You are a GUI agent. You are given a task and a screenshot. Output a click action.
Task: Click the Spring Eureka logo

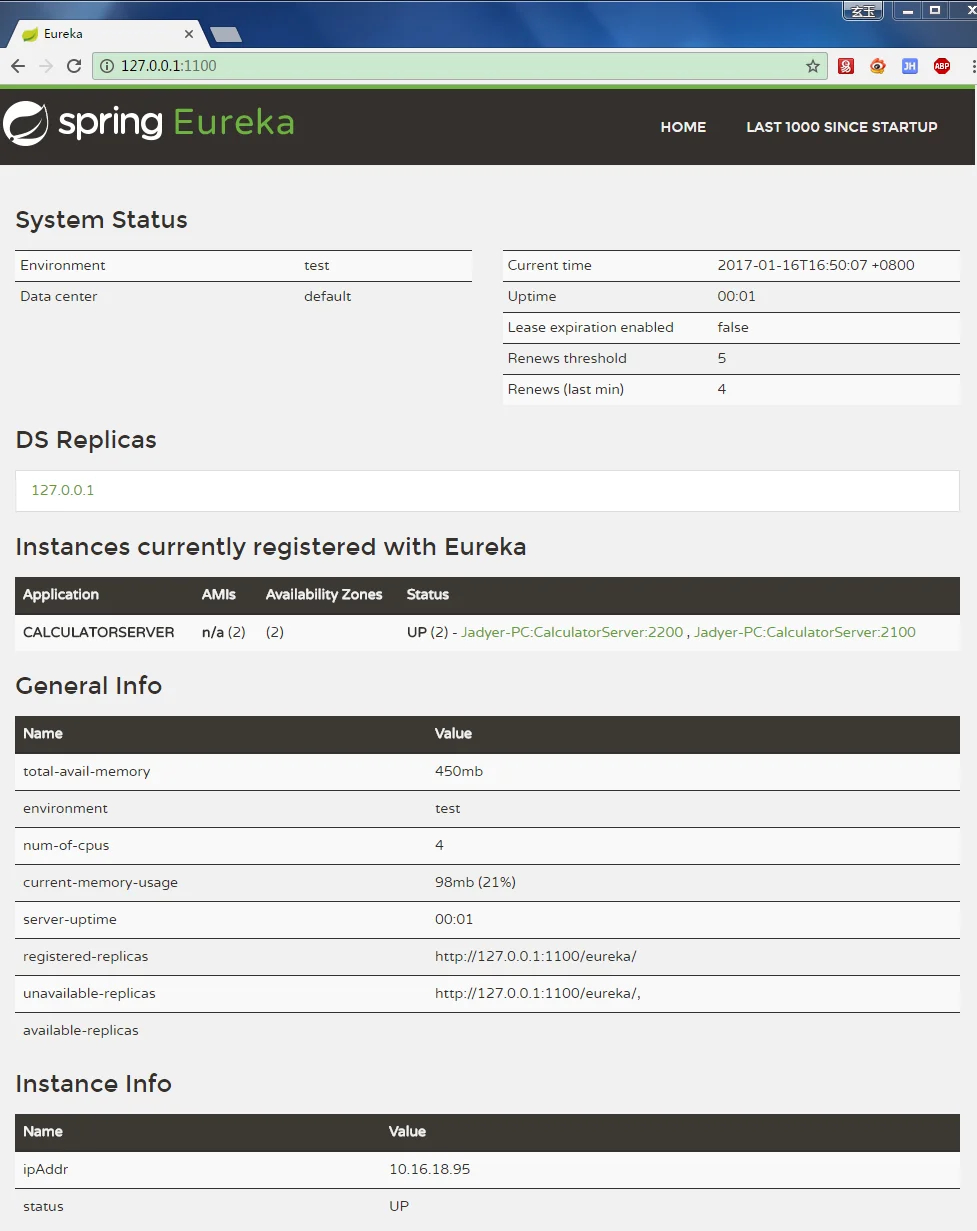149,124
